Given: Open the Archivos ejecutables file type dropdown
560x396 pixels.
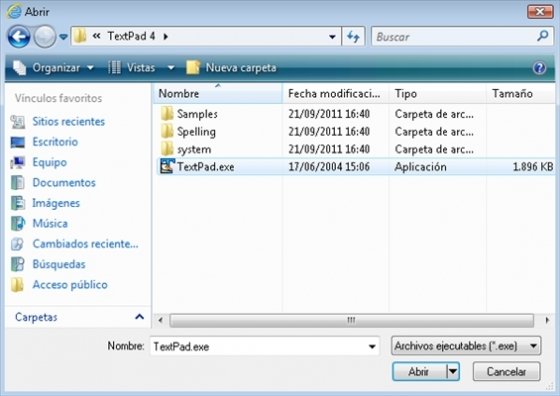Looking at the screenshot, I should click(x=466, y=346).
